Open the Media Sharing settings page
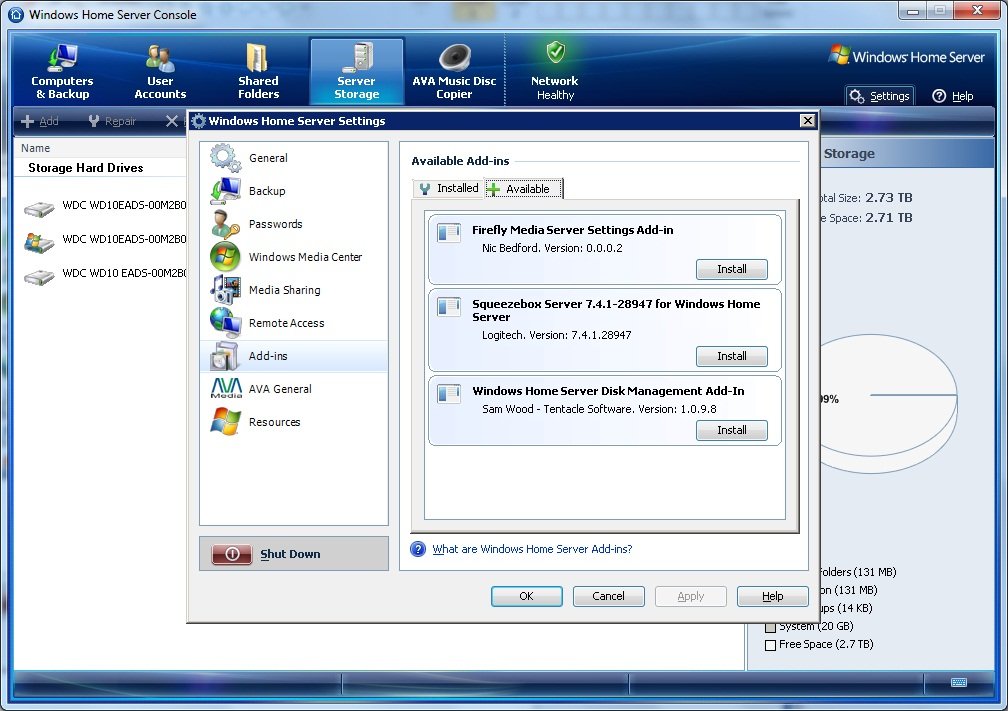Screen dimensions: 1008x711 click(x=294, y=290)
